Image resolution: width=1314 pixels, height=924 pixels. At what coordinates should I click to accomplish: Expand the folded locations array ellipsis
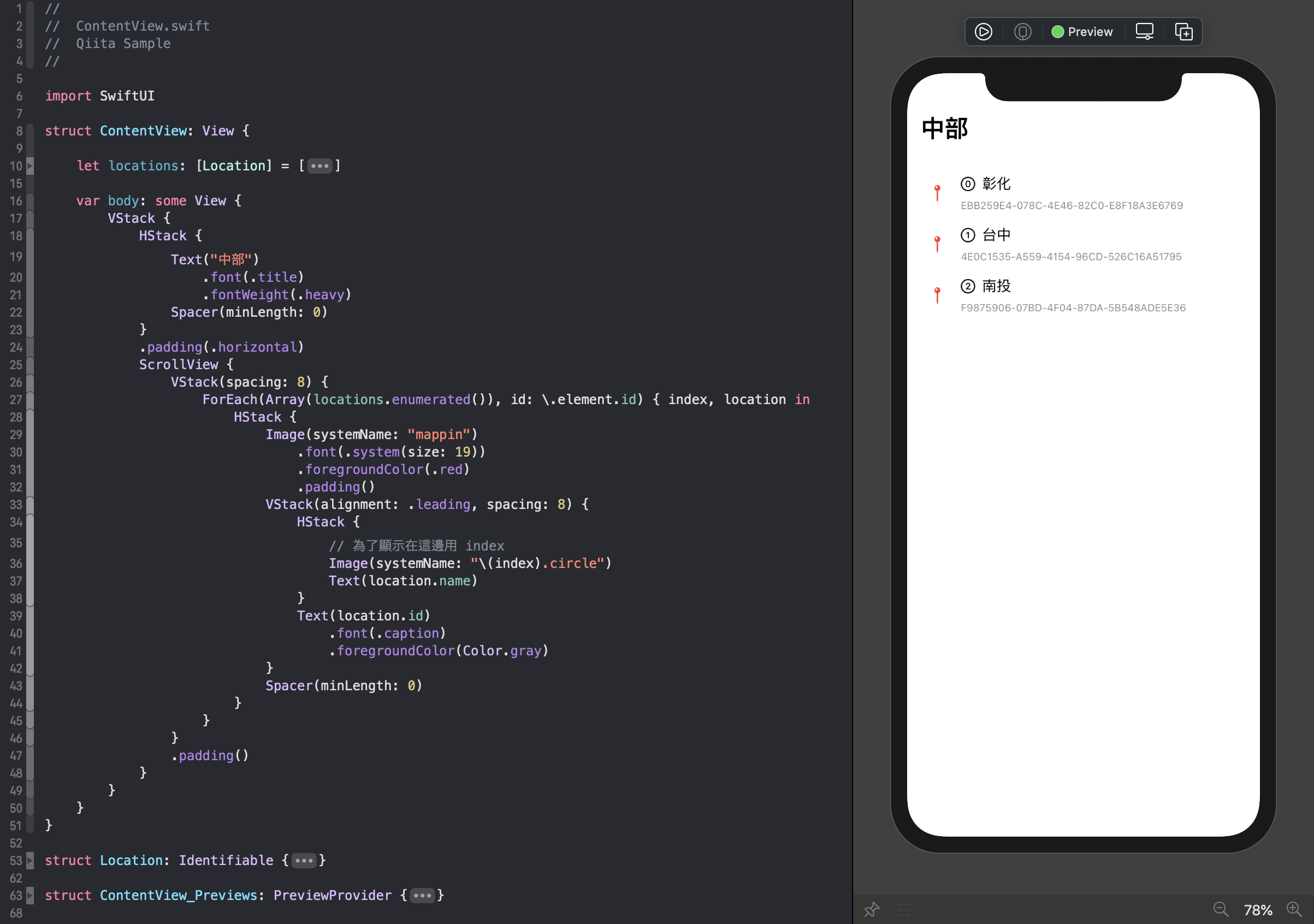[x=319, y=166]
